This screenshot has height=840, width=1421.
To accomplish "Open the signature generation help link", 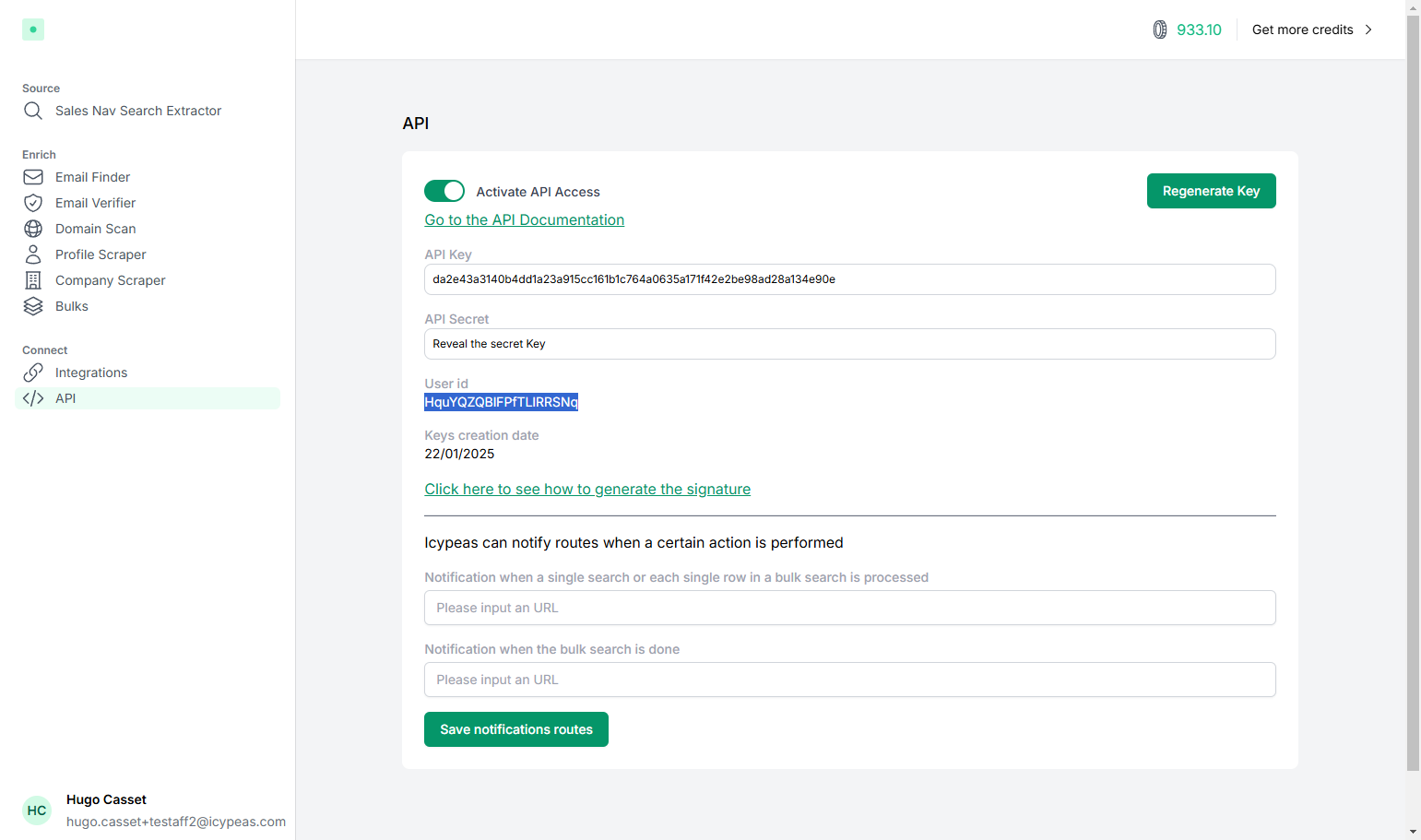I will [x=587, y=489].
